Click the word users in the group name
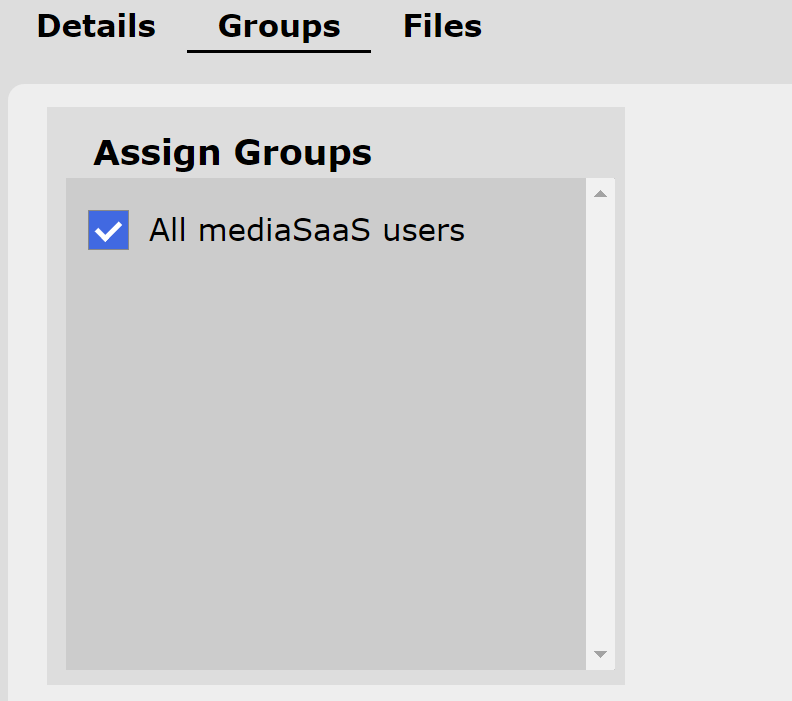The height and width of the screenshot is (701, 792). [424, 230]
